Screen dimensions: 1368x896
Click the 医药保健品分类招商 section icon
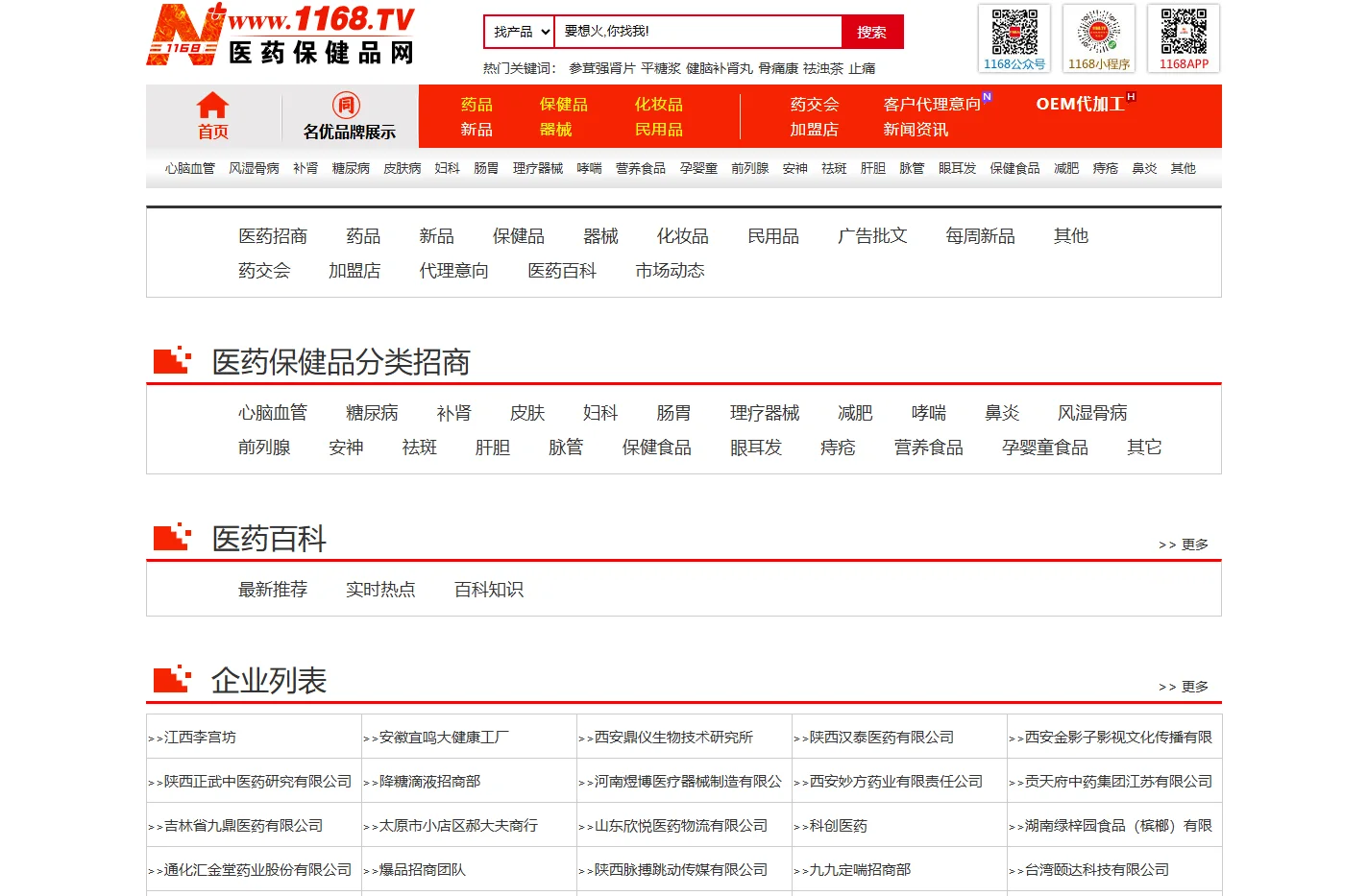(x=172, y=360)
